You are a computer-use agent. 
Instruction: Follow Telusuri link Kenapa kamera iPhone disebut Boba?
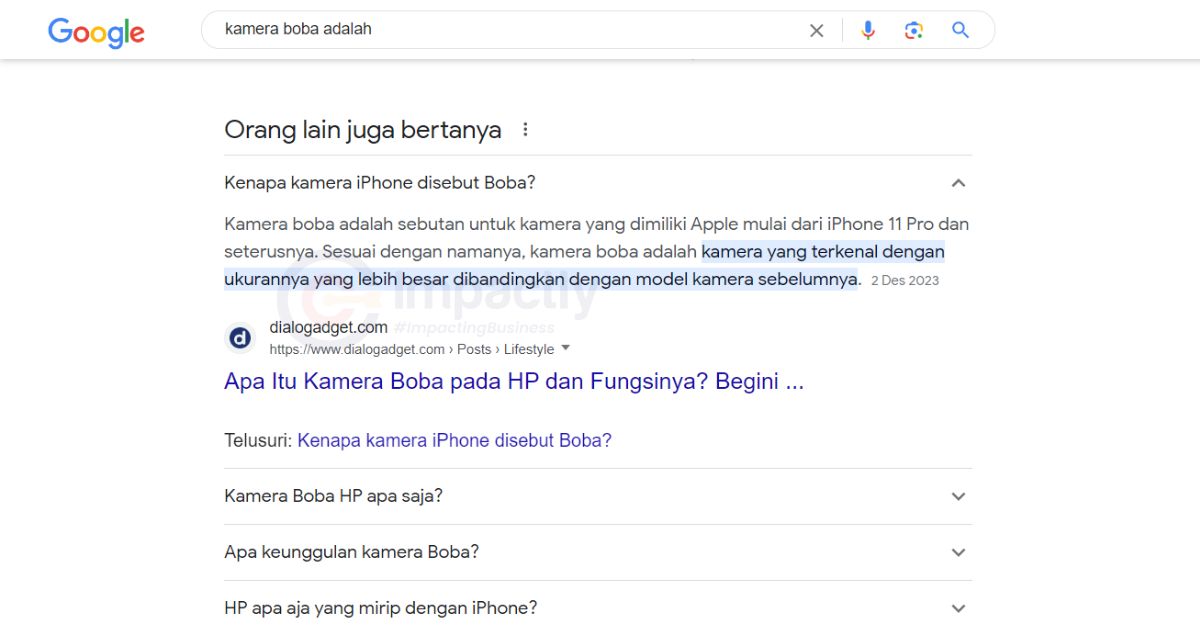pos(454,440)
